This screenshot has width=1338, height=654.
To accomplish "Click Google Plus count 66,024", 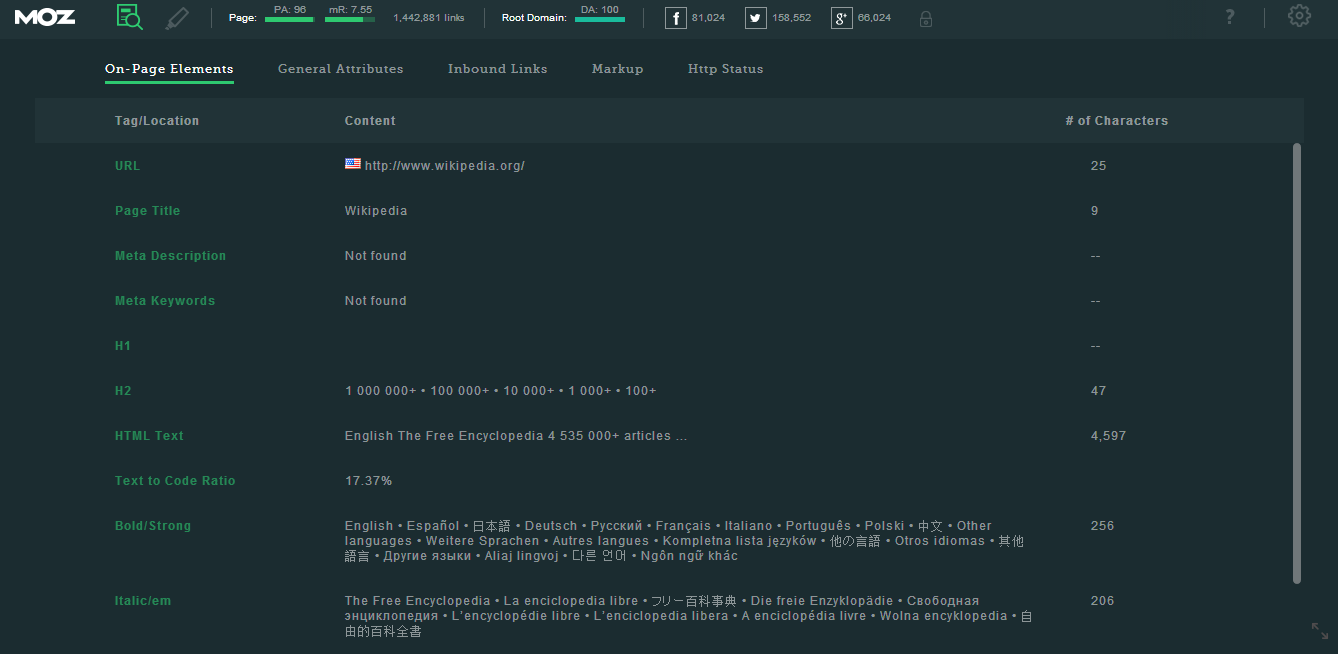I will (875, 18).
